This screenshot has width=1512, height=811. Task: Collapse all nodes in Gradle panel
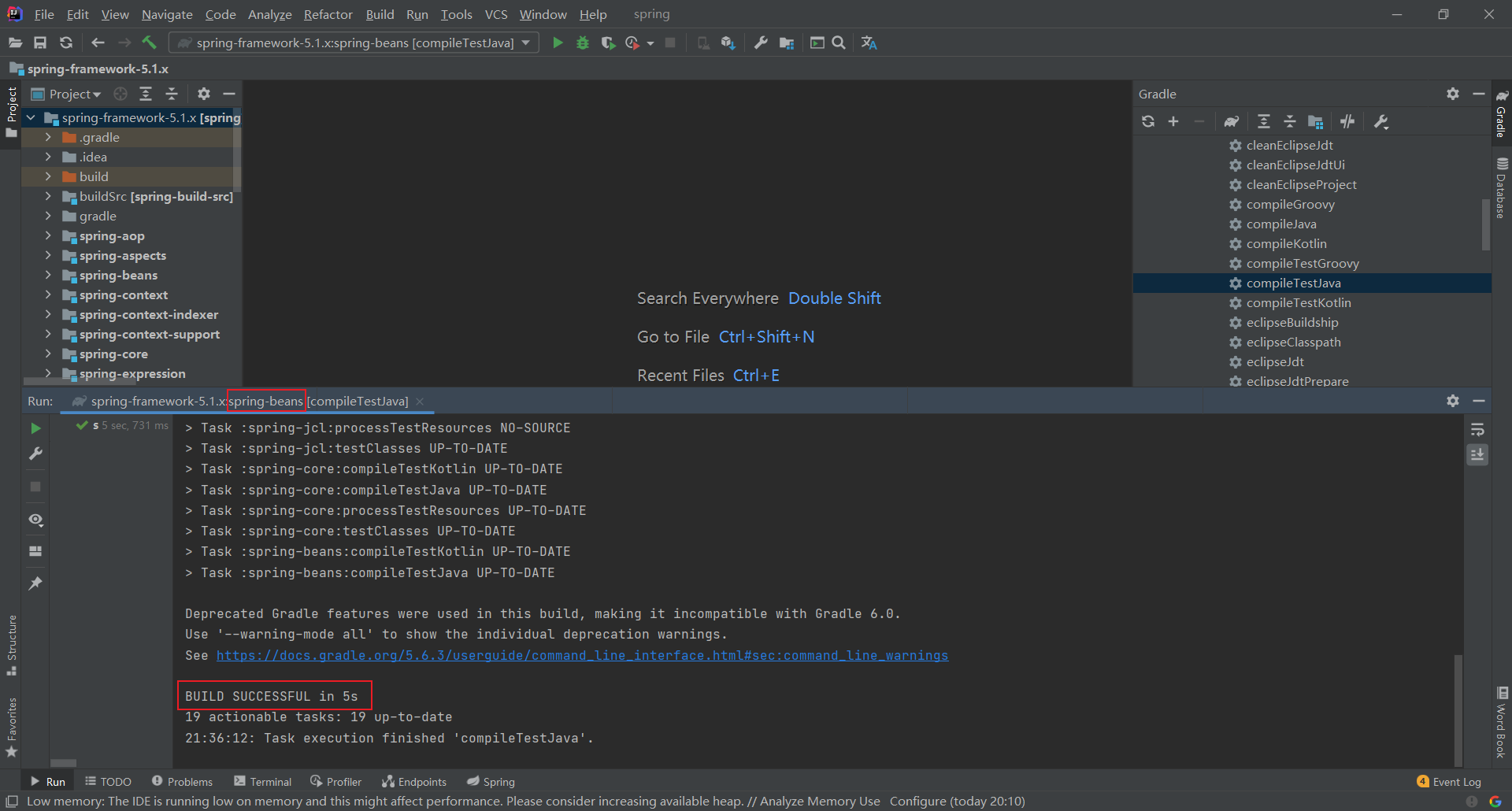point(1289,121)
